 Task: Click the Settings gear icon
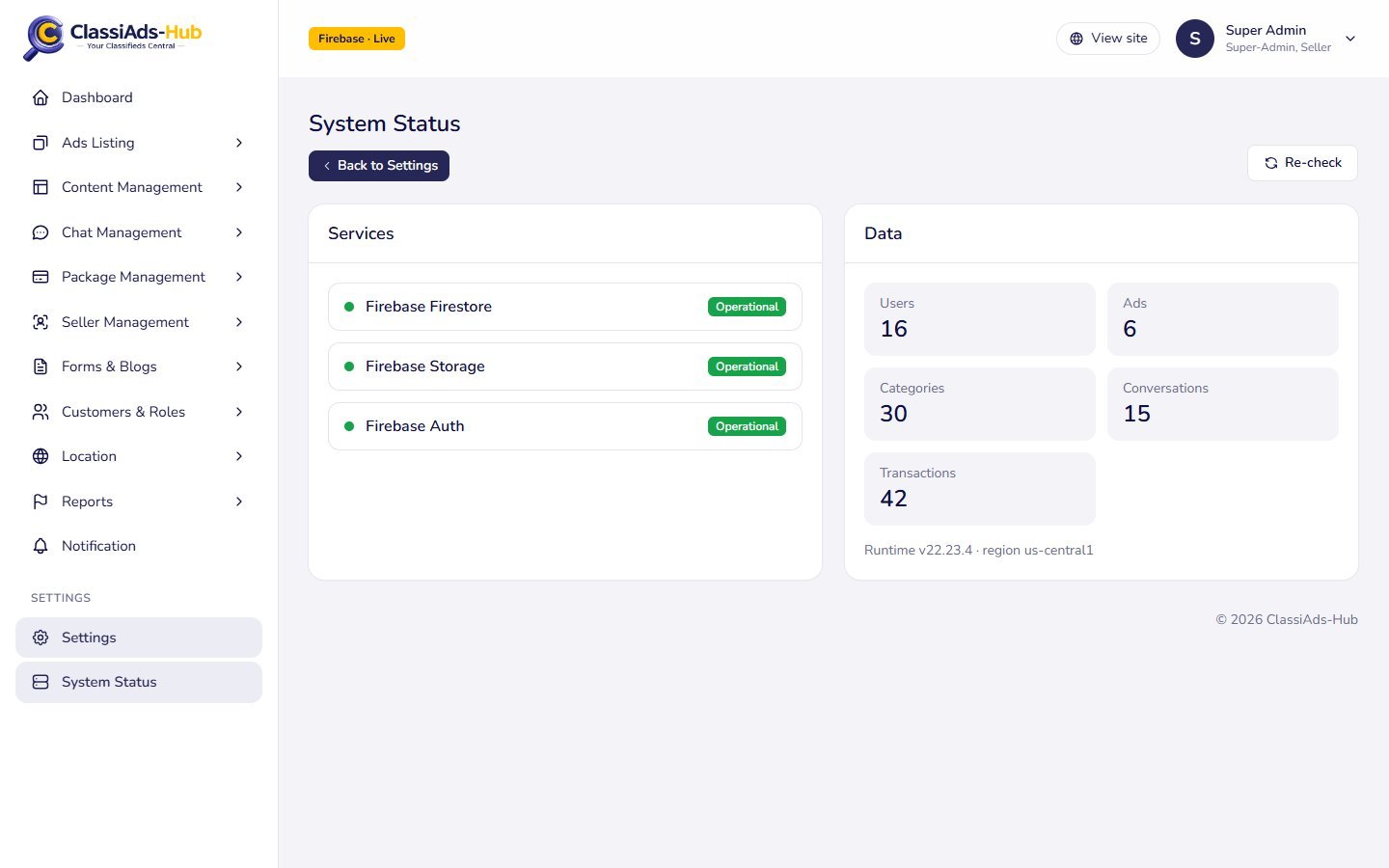pyautogui.click(x=41, y=637)
